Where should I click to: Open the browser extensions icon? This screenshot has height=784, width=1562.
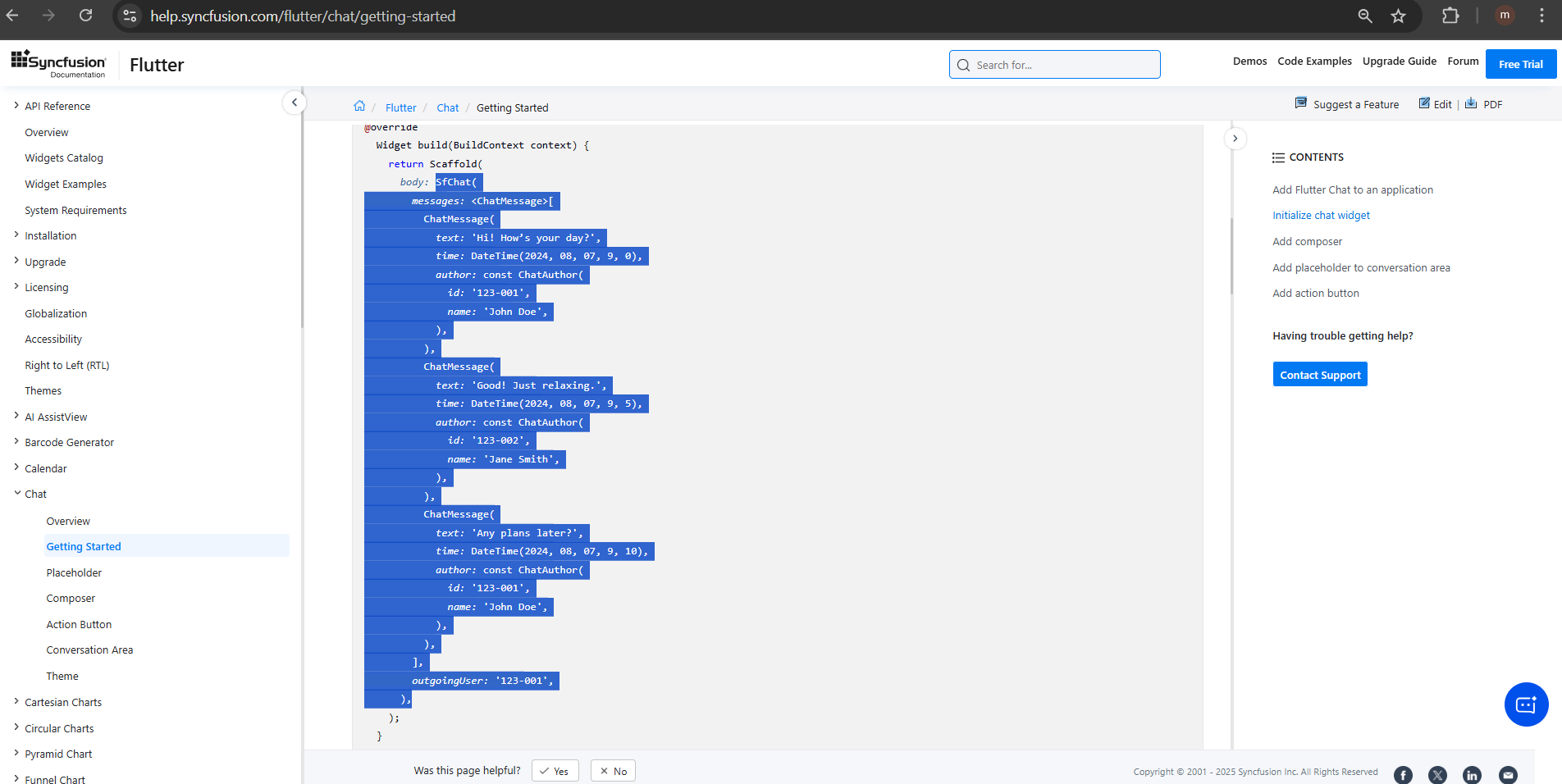point(1450,16)
